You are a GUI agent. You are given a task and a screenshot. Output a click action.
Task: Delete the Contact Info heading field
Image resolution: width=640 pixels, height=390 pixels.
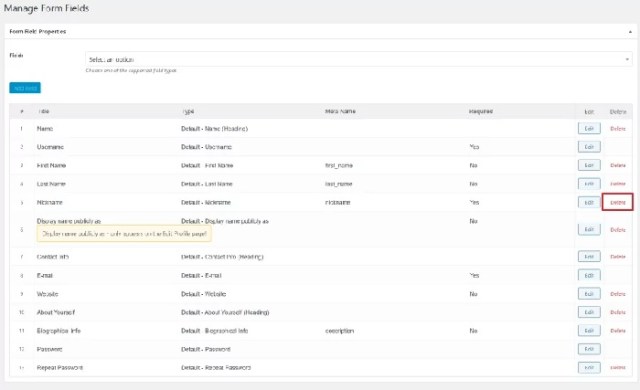click(x=618, y=257)
